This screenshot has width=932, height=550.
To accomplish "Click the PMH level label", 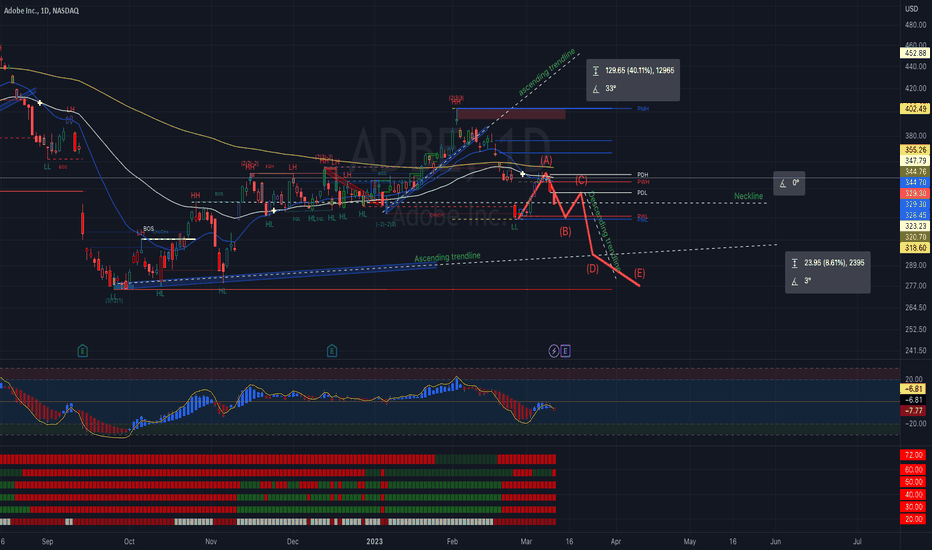I will point(643,109).
